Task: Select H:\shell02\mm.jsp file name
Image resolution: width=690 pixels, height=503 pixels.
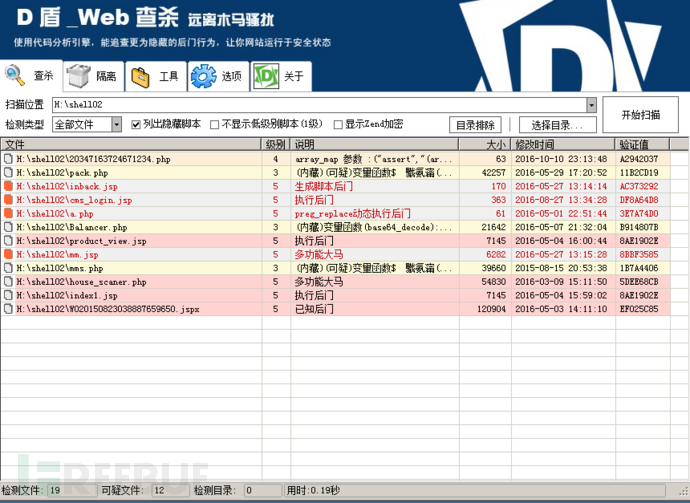Action: [57, 255]
